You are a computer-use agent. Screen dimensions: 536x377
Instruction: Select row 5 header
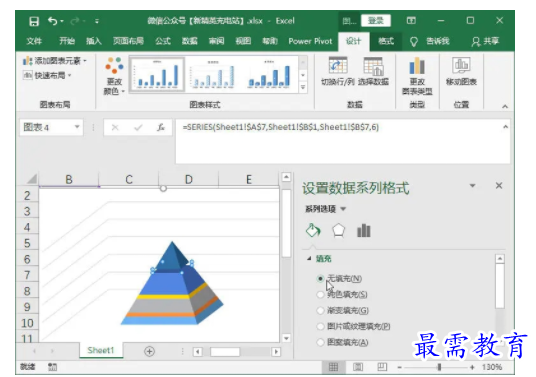click(27, 243)
